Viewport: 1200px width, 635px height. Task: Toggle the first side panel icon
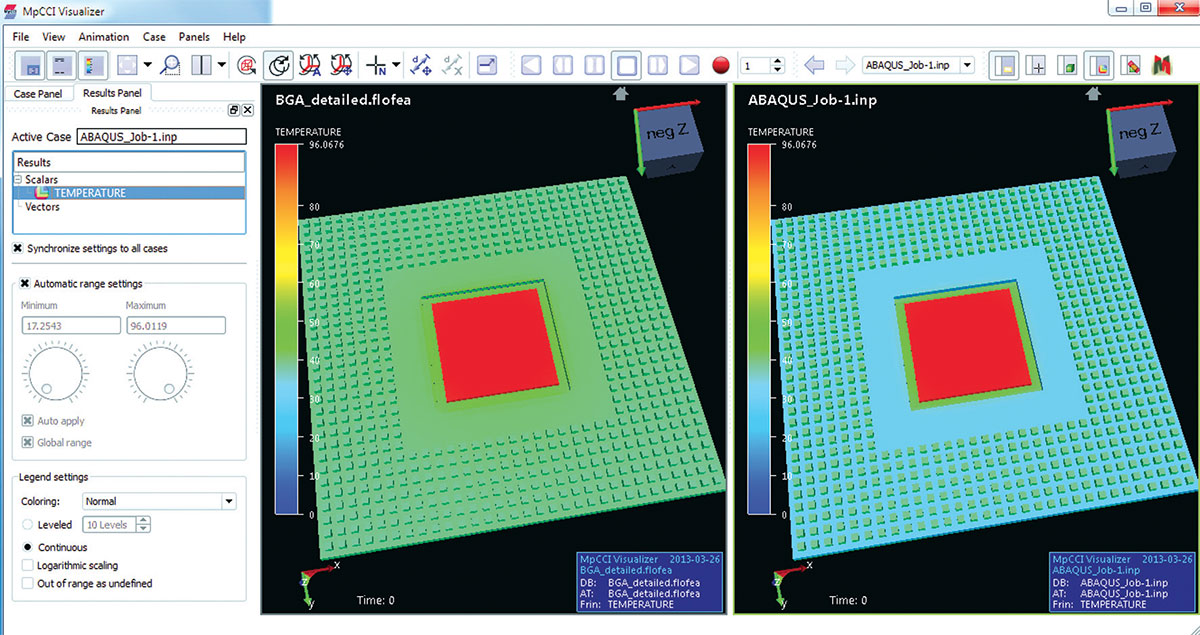click(1003, 66)
